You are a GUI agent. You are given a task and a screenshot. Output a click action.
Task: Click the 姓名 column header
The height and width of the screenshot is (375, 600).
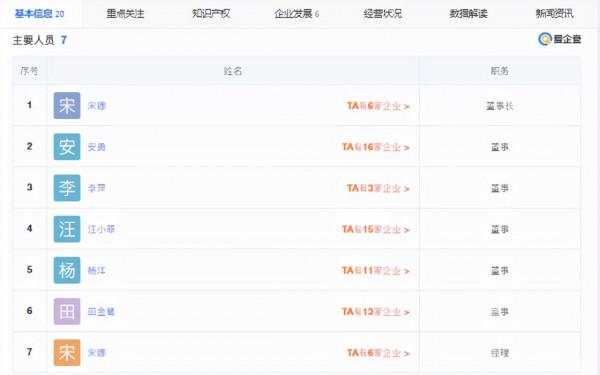tap(233, 71)
